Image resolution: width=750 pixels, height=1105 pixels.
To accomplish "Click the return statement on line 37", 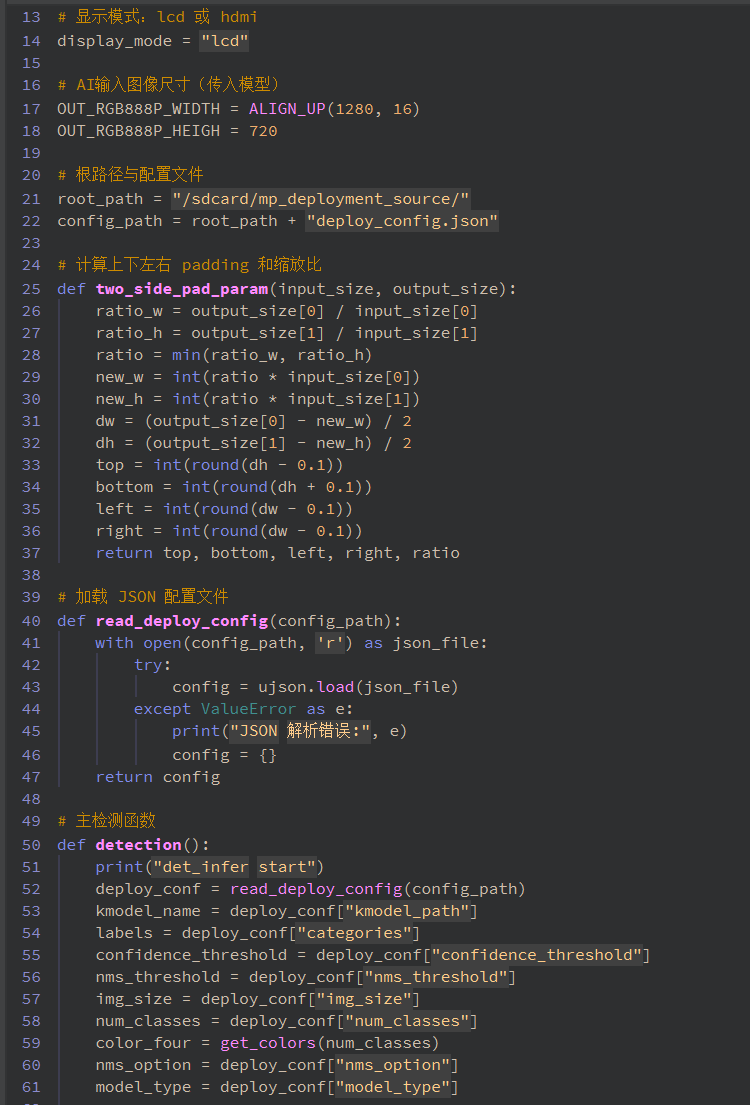I will tap(124, 553).
